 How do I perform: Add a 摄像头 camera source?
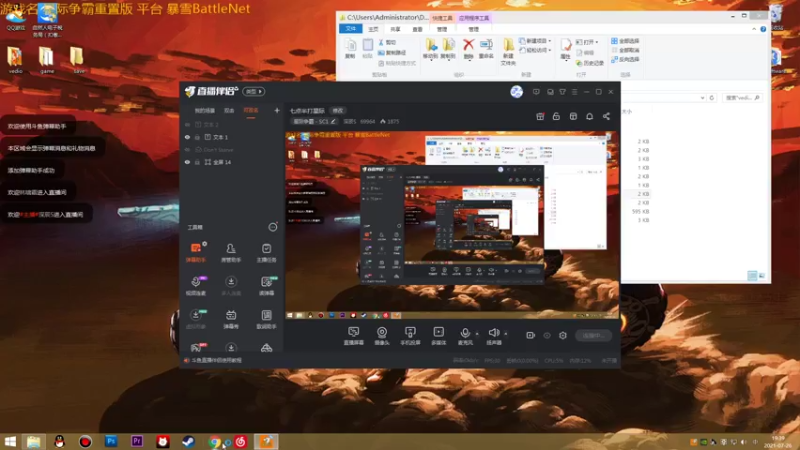click(382, 336)
